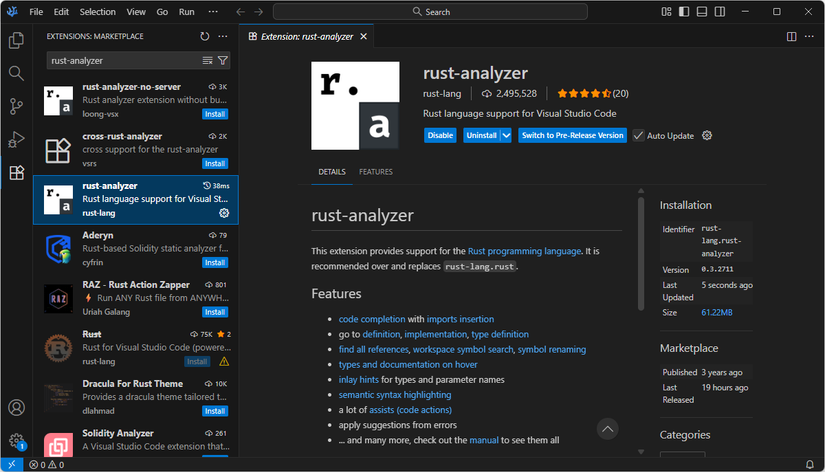The width and height of the screenshot is (825, 472).
Task: Click Switch to Pre-Release Version button
Action: [x=572, y=135]
